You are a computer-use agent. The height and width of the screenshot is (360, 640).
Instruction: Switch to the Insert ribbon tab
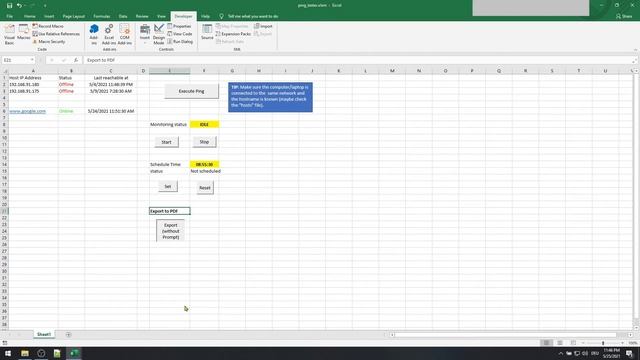tap(49, 16)
